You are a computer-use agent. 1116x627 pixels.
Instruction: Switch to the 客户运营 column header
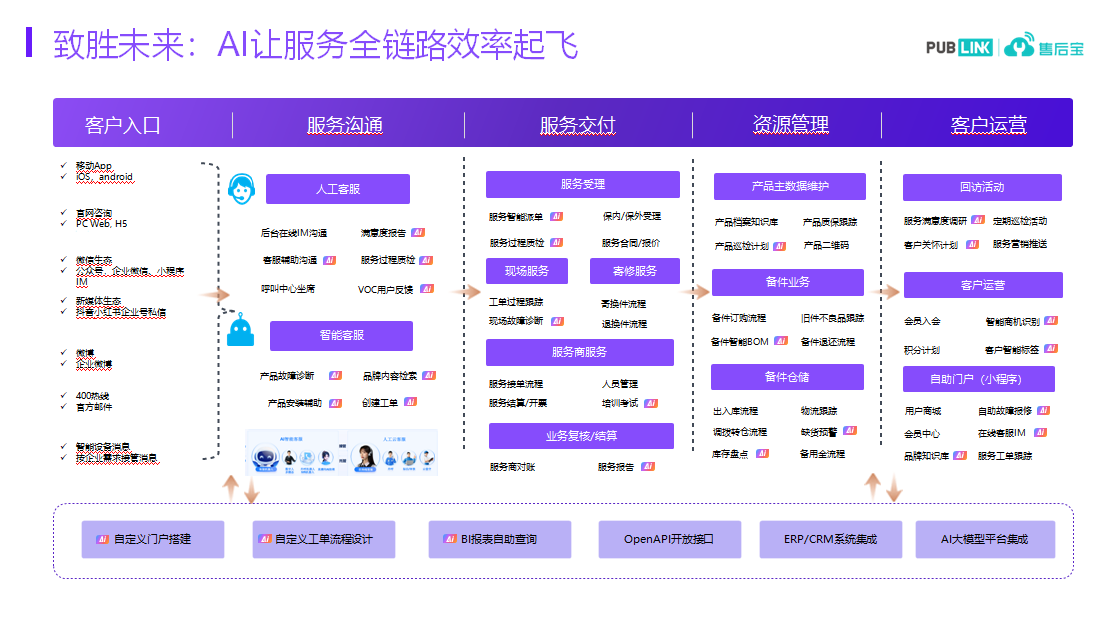point(988,124)
